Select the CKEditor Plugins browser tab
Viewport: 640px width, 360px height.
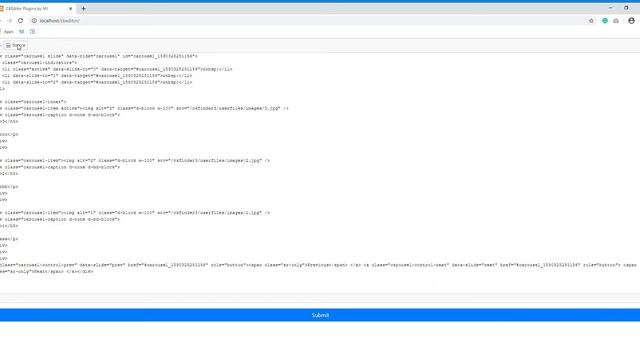[x=36, y=9]
